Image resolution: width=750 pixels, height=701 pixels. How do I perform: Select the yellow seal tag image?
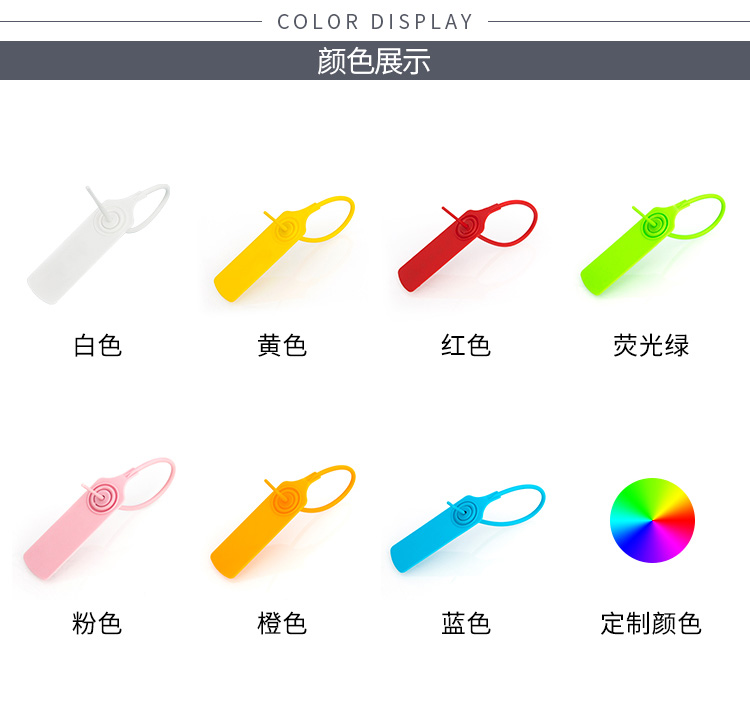(x=284, y=249)
